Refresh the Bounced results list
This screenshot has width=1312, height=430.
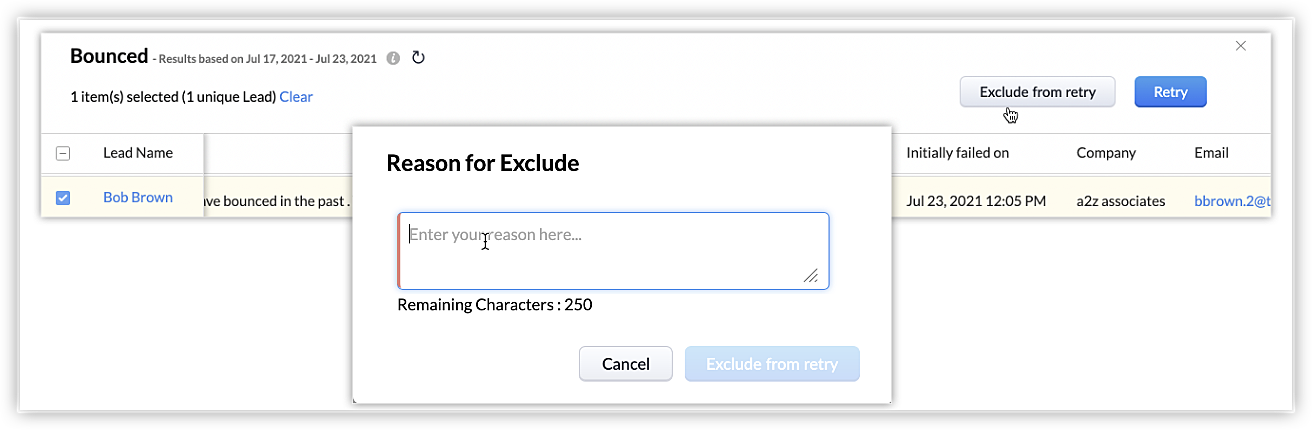pos(419,58)
